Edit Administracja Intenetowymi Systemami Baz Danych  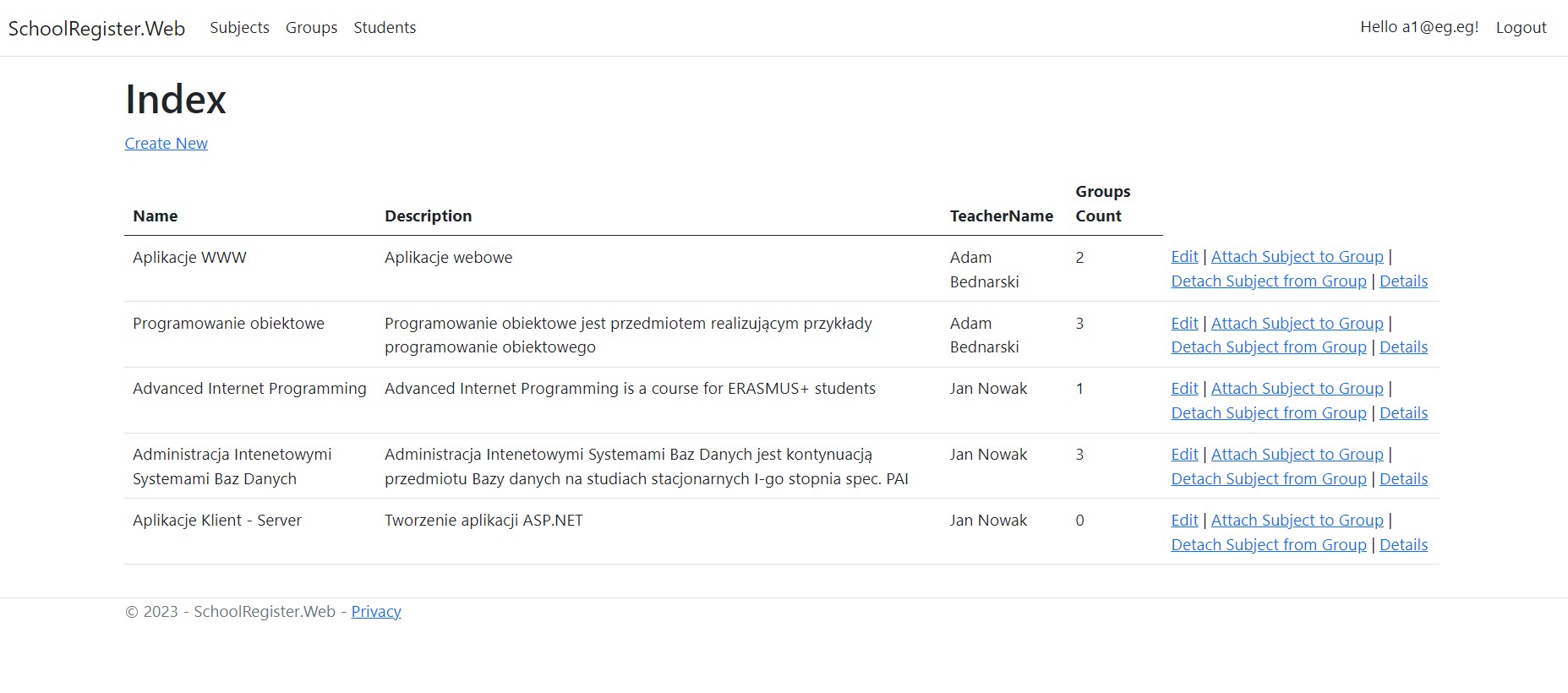click(1184, 455)
